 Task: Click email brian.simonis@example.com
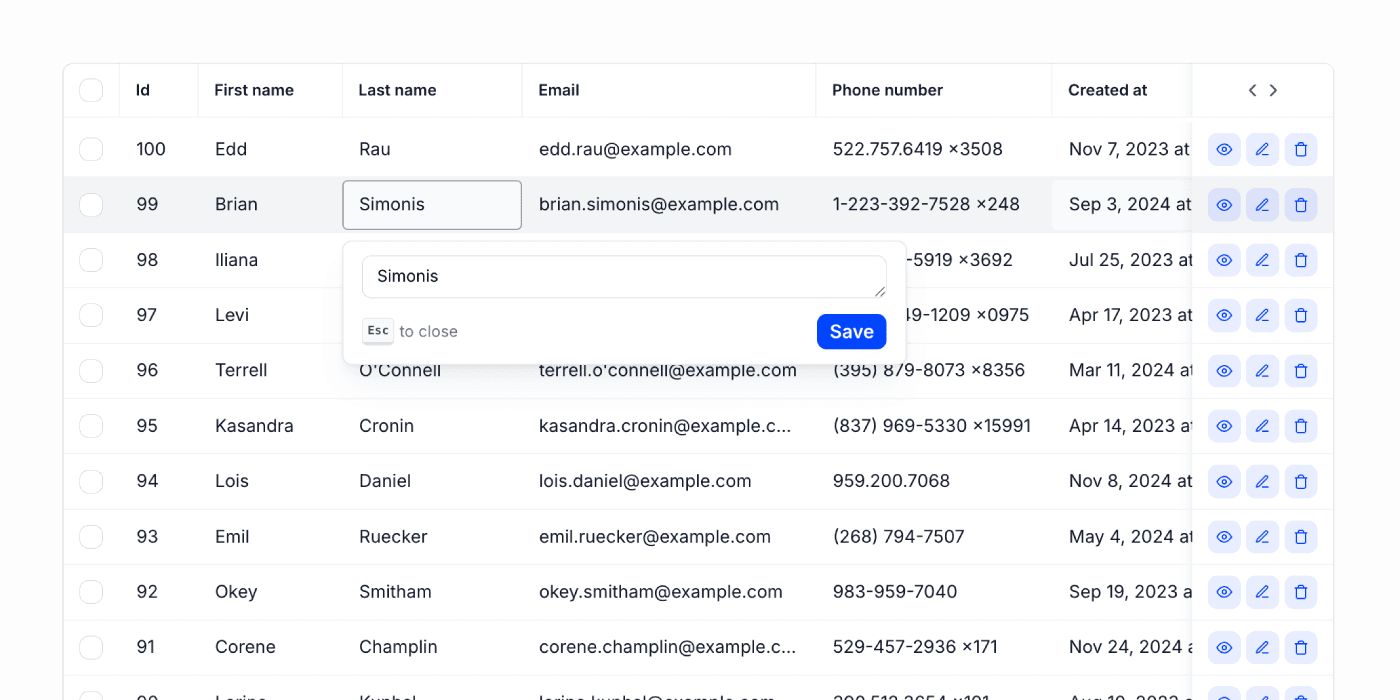[659, 205]
